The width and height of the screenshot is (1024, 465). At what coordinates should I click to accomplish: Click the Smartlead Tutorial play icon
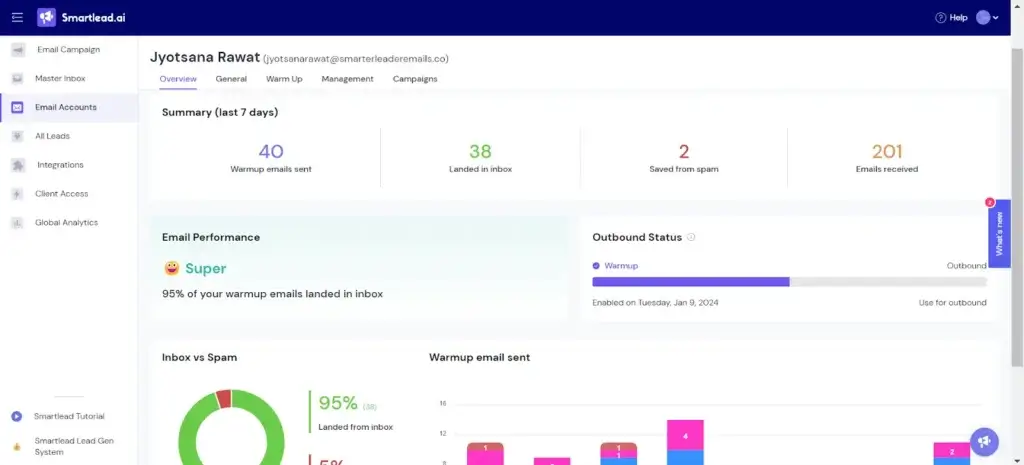click(x=17, y=416)
